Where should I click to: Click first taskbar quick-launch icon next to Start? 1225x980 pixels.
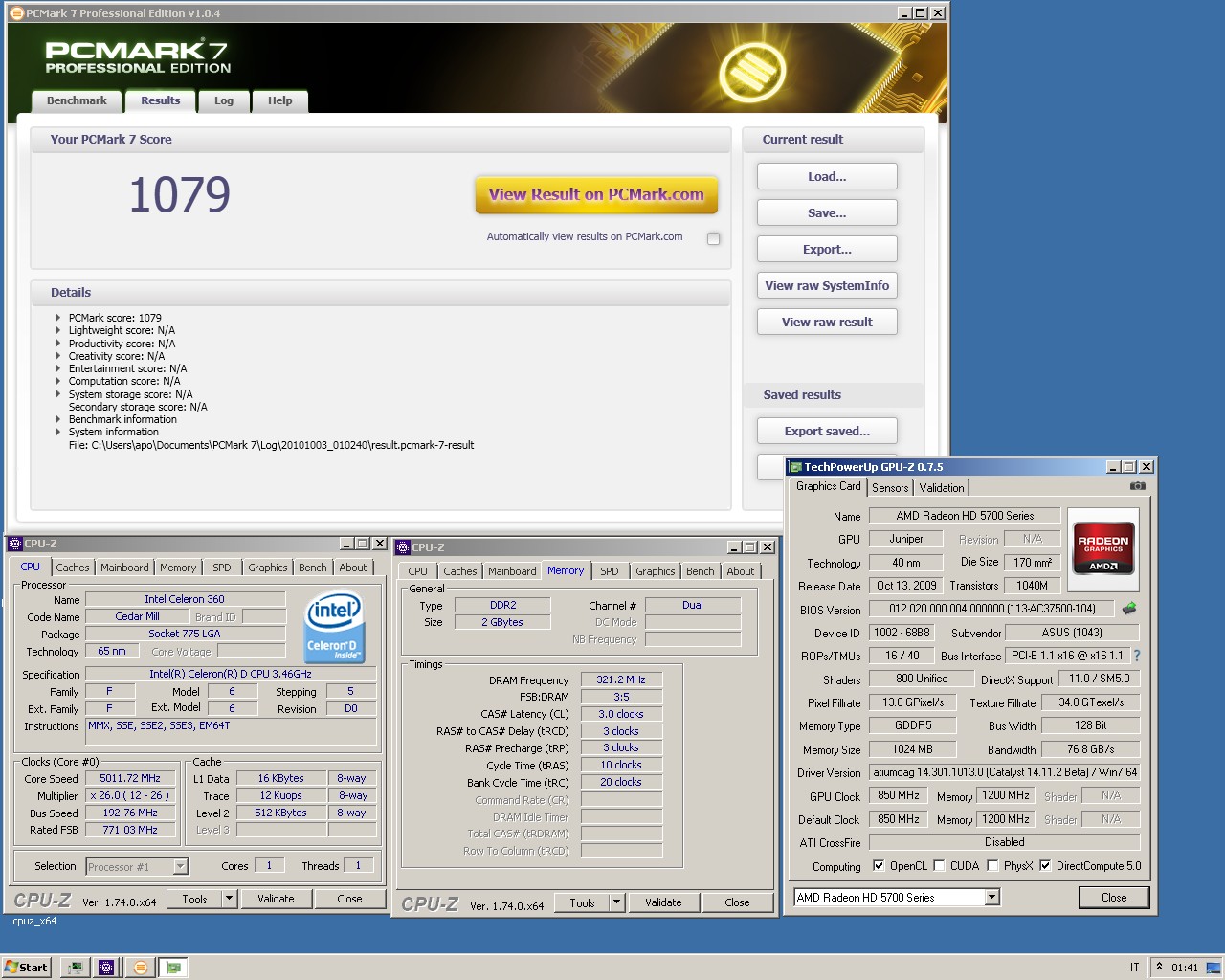pyautogui.click(x=76, y=968)
